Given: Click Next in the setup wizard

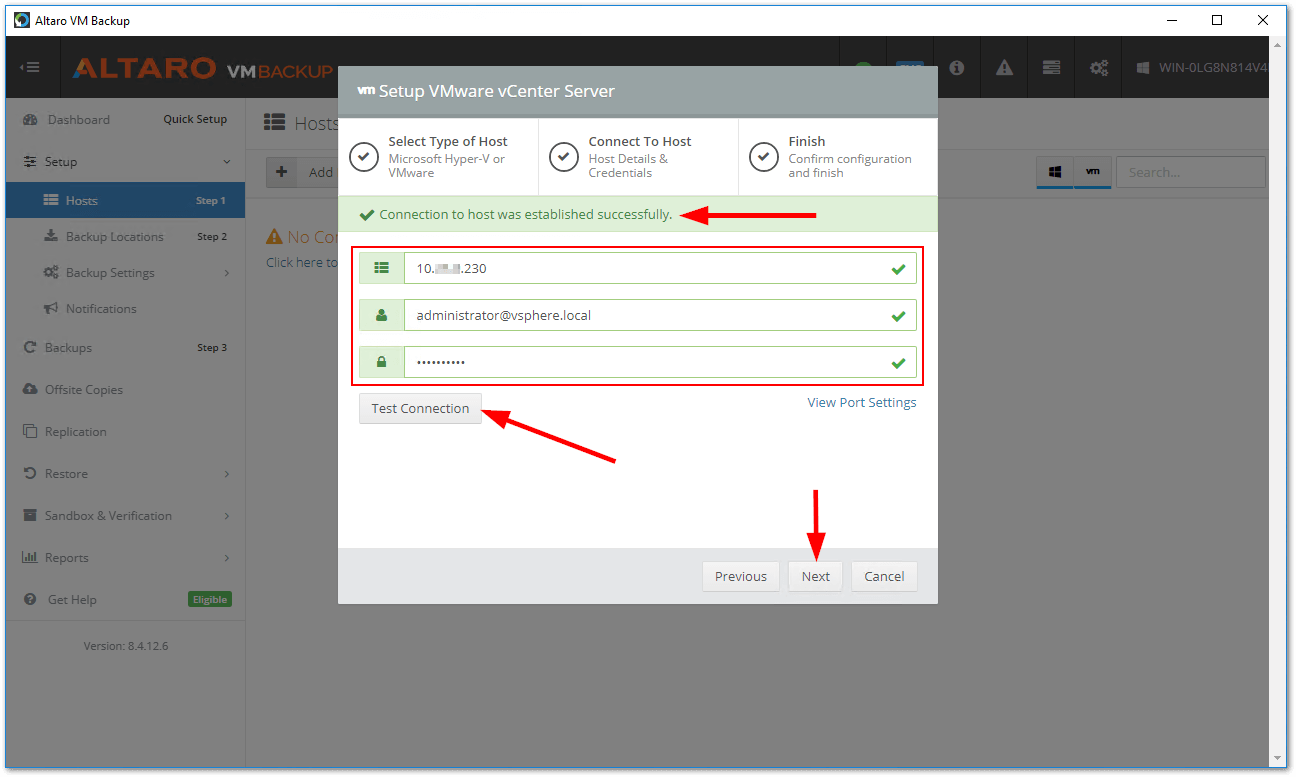Looking at the screenshot, I should pos(816,576).
